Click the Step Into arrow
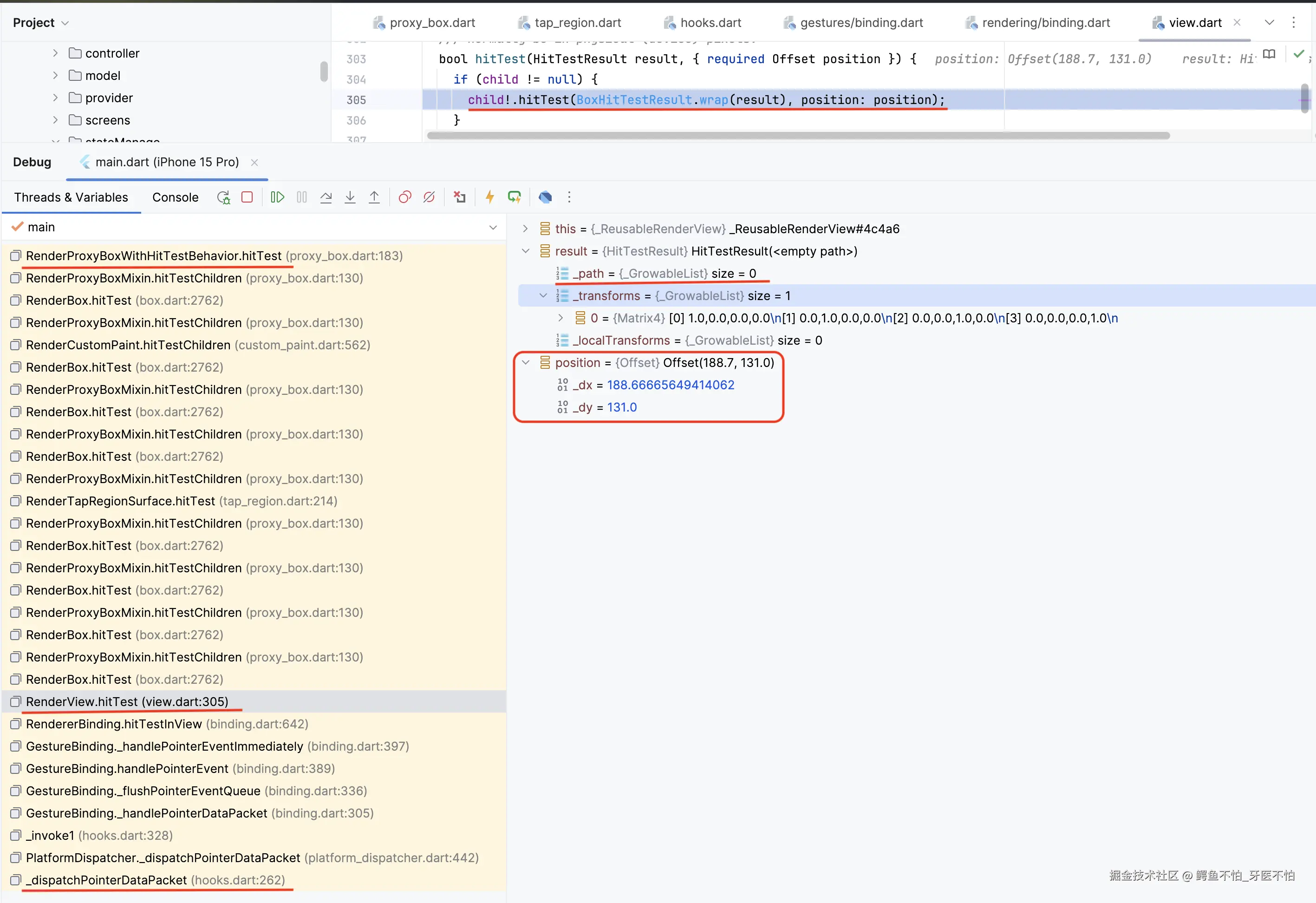 click(350, 197)
